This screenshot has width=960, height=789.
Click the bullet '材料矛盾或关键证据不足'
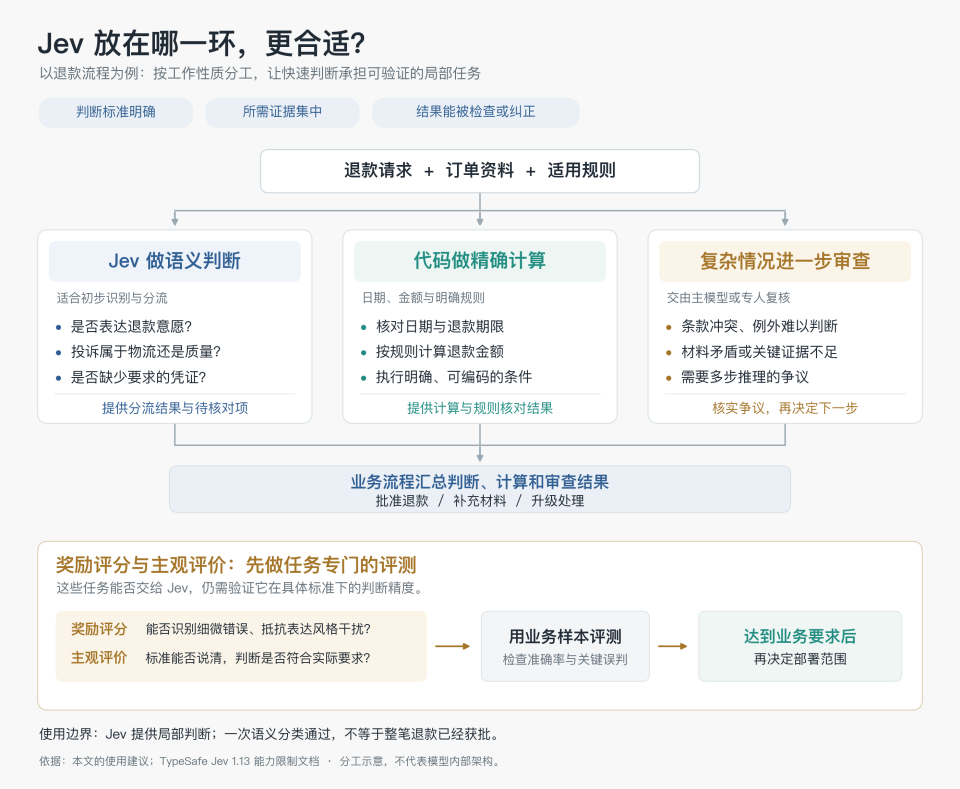coord(759,351)
